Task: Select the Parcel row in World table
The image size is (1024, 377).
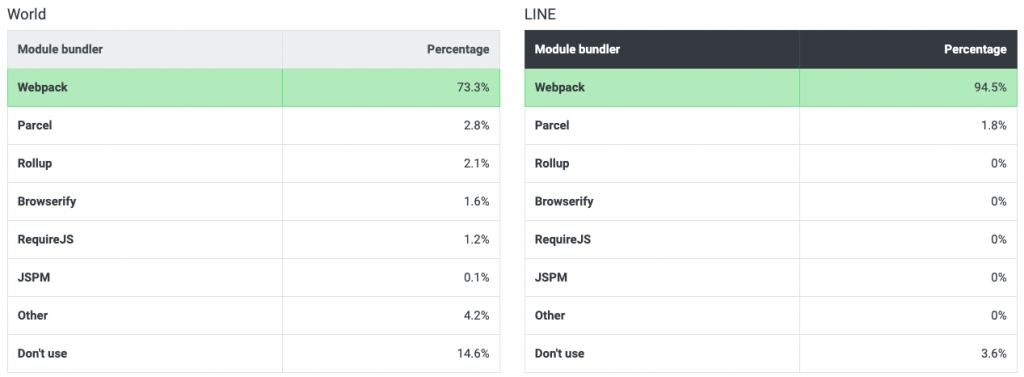Action: [253, 125]
